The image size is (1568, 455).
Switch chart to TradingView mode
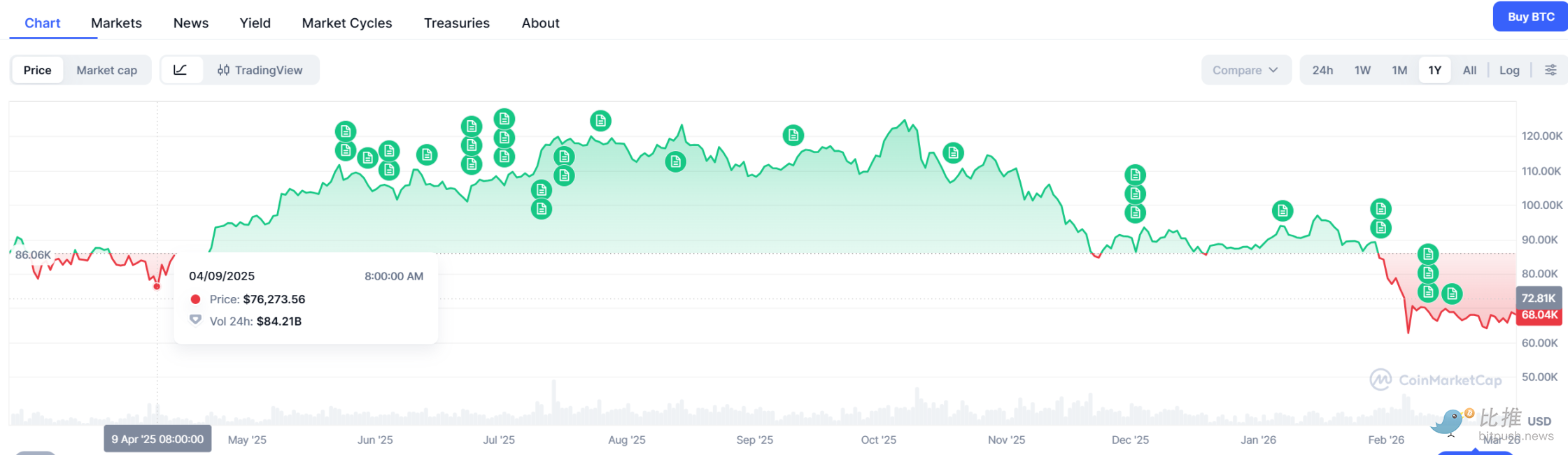click(260, 70)
